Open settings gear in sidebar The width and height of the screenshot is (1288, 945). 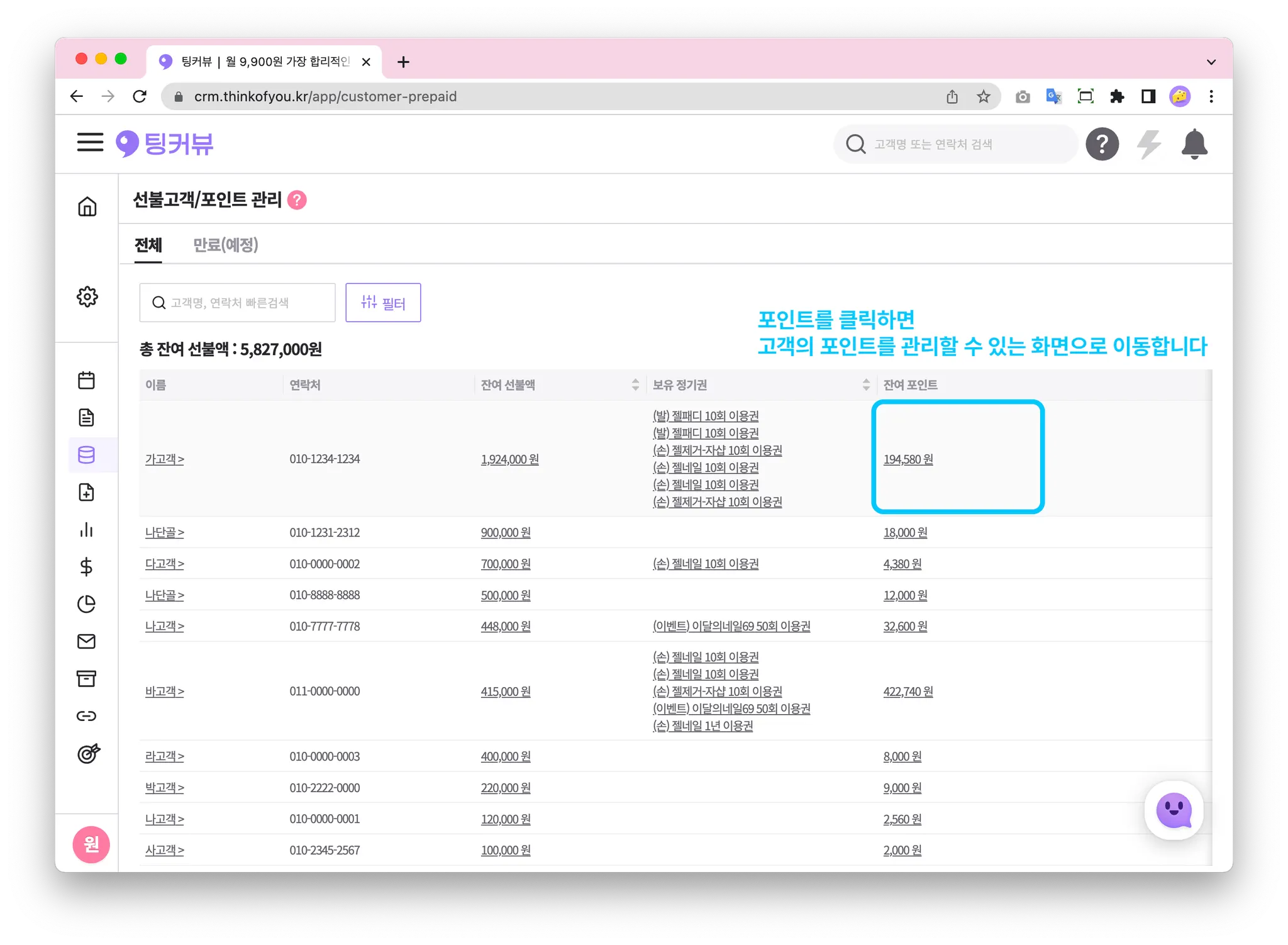click(87, 296)
